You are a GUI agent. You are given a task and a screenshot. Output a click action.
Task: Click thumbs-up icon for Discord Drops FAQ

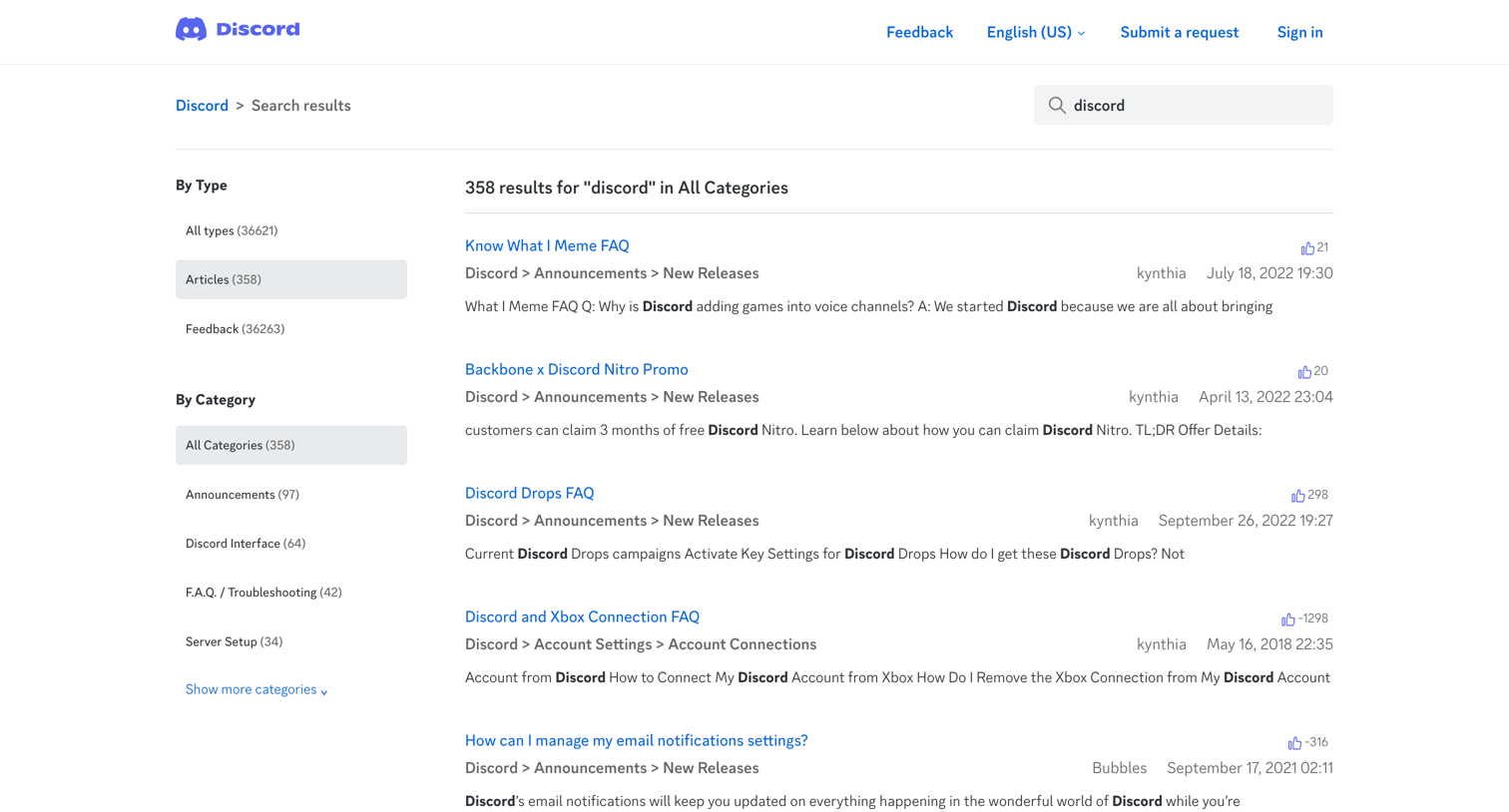pyautogui.click(x=1297, y=495)
